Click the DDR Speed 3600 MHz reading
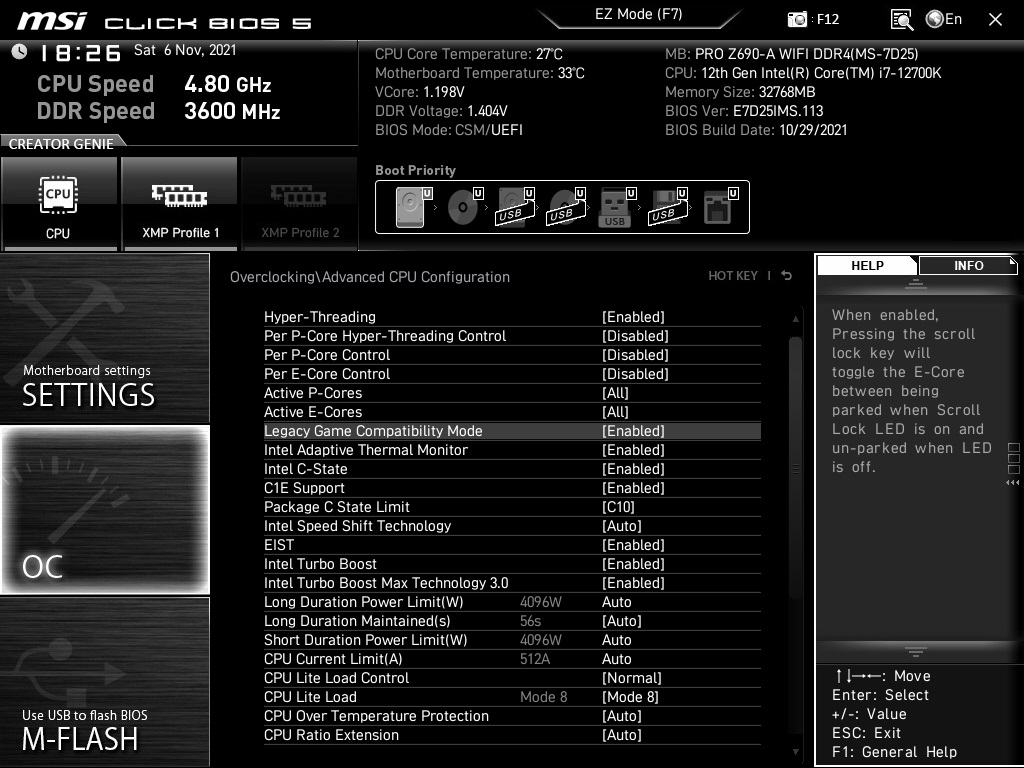Viewport: 1024px width, 768px height. (x=159, y=111)
